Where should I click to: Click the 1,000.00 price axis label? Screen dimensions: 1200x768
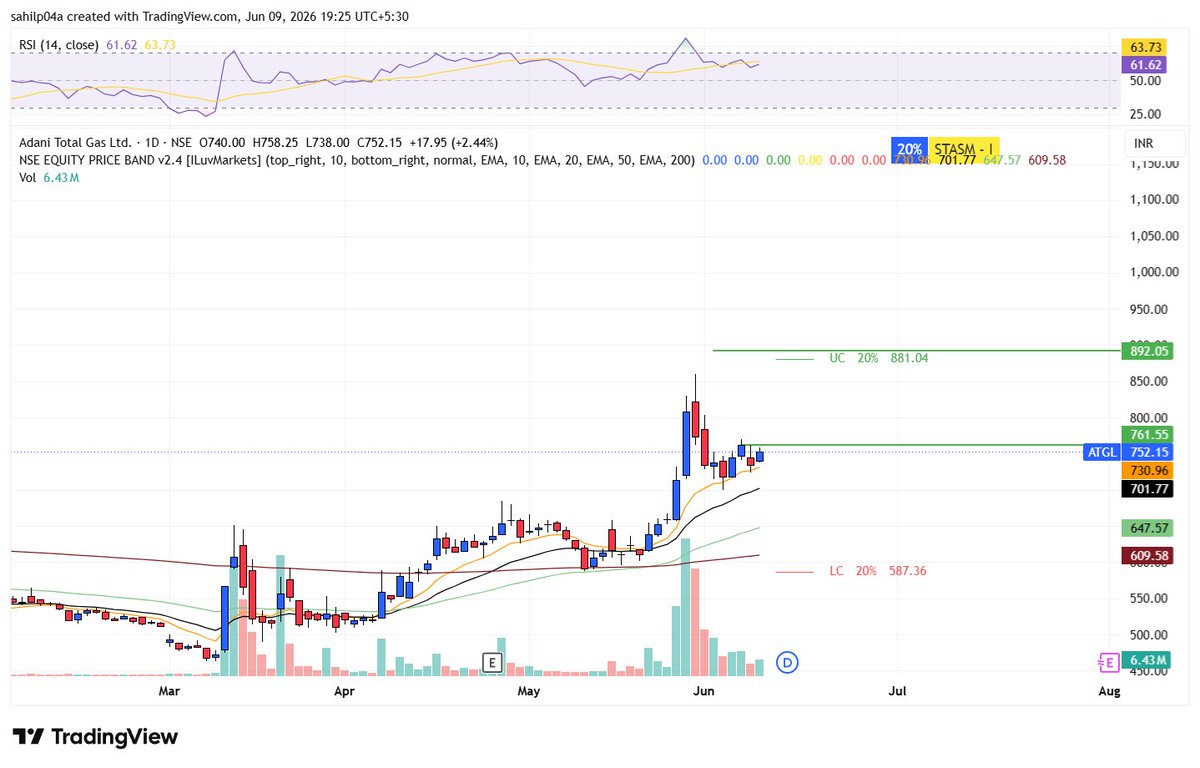click(x=1153, y=272)
